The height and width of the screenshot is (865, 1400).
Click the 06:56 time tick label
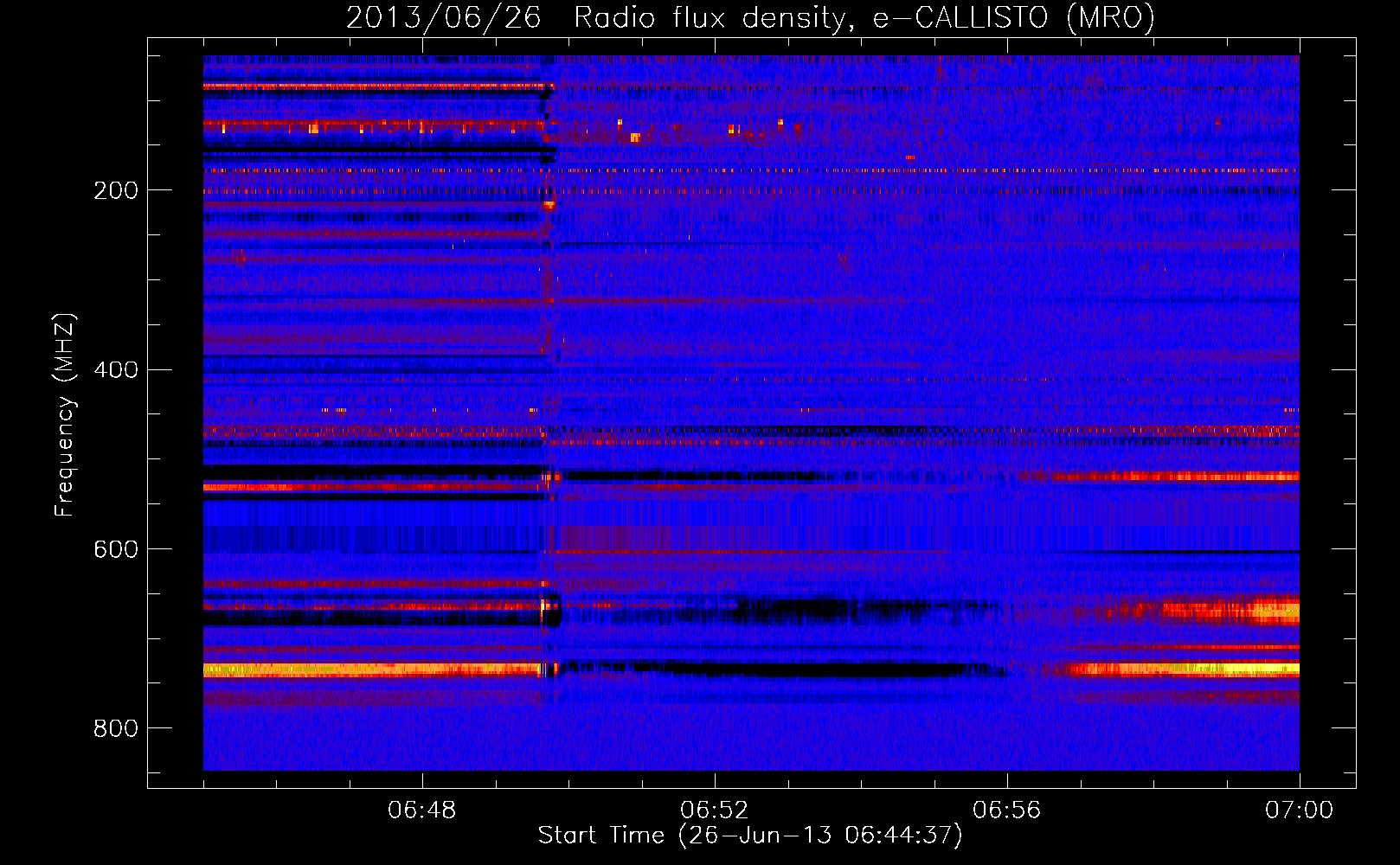pyautogui.click(x=1007, y=811)
